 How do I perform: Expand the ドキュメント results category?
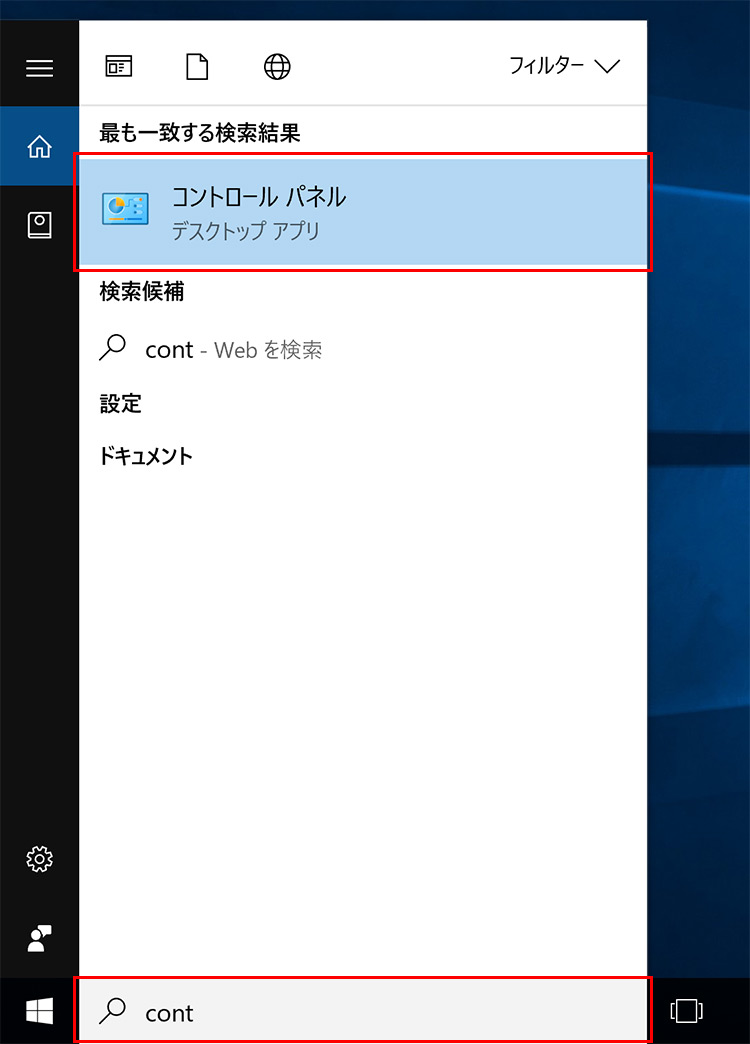click(x=146, y=456)
